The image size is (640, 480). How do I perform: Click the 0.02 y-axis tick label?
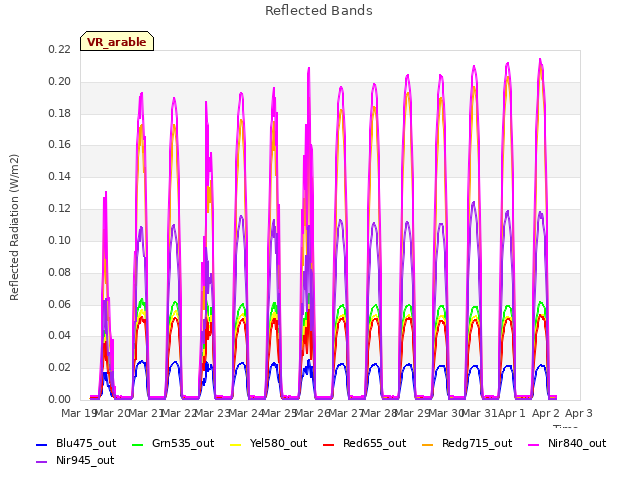(59, 367)
